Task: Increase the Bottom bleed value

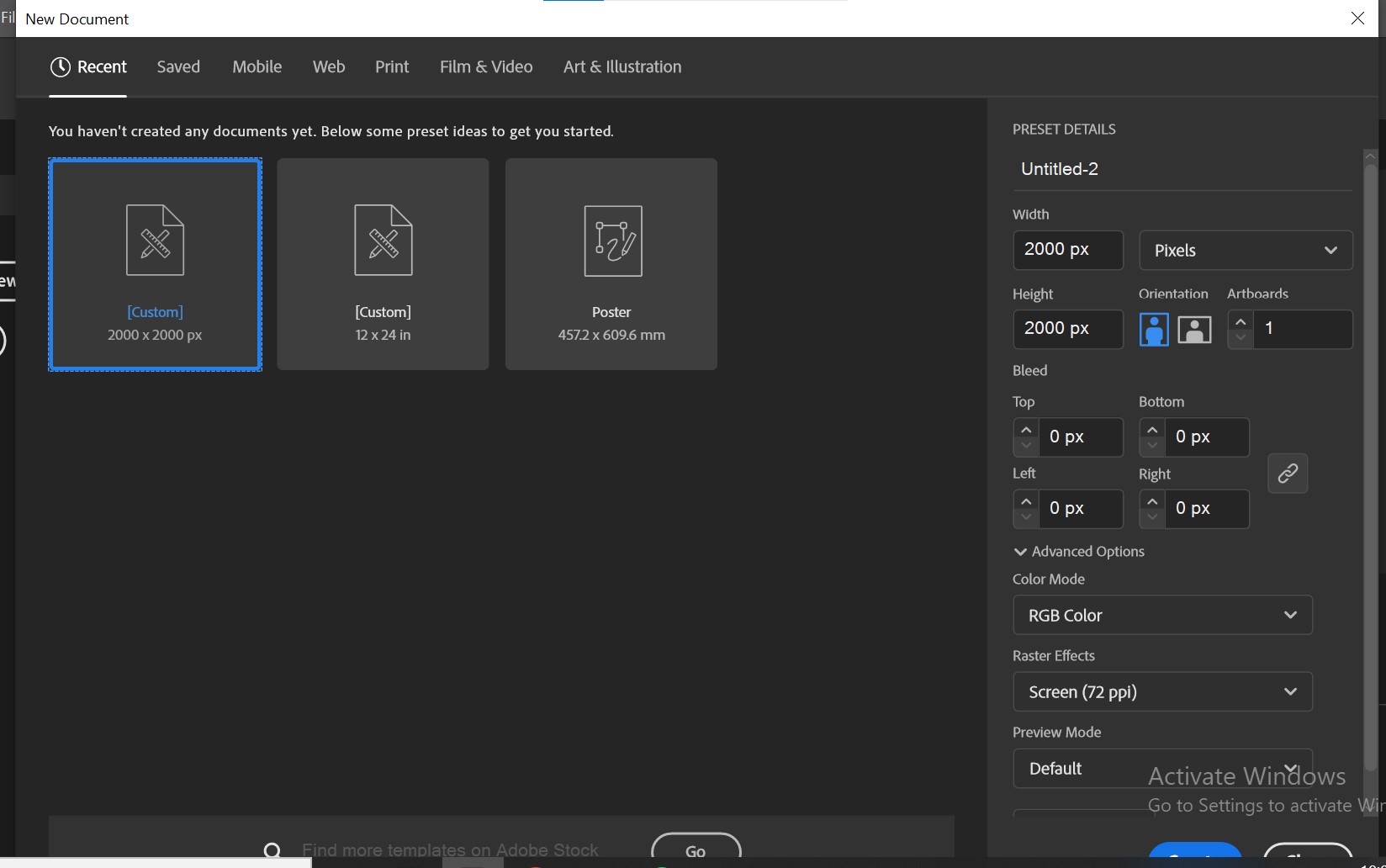Action: click(x=1152, y=429)
